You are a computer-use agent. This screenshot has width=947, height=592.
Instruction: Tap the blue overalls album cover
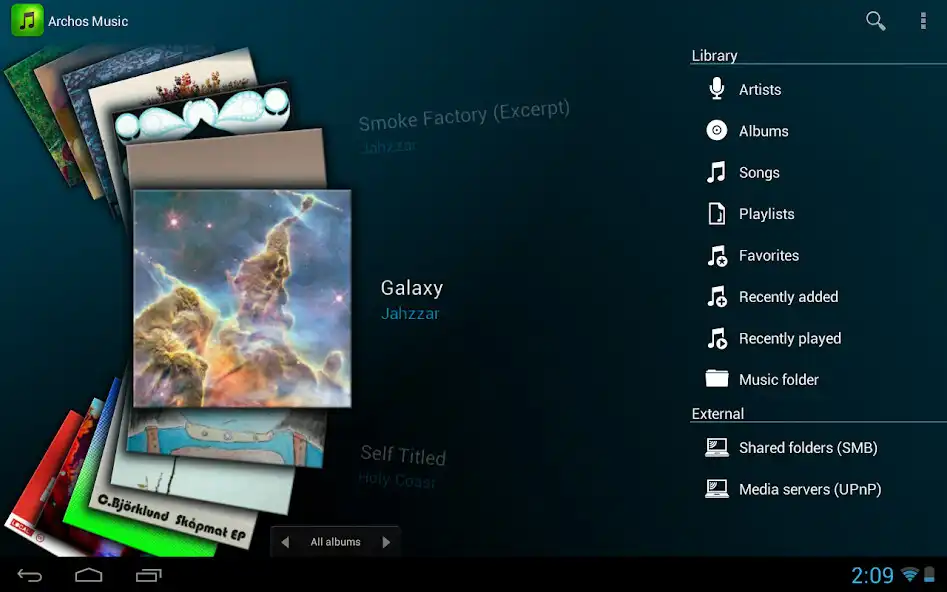pos(226,437)
